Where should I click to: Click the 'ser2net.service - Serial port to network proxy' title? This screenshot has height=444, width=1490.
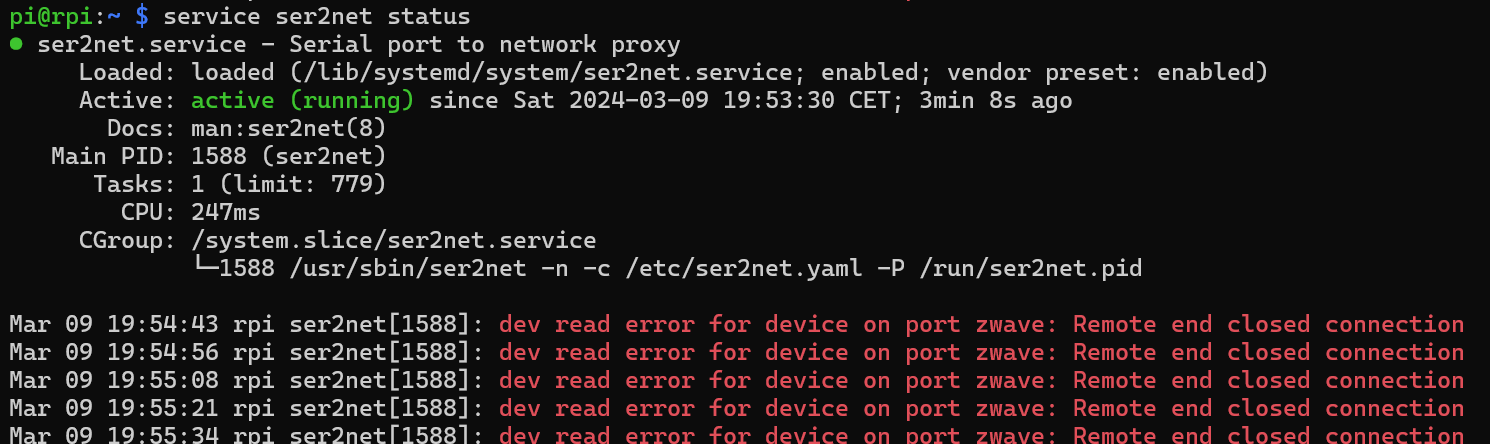pyautogui.click(x=359, y=45)
